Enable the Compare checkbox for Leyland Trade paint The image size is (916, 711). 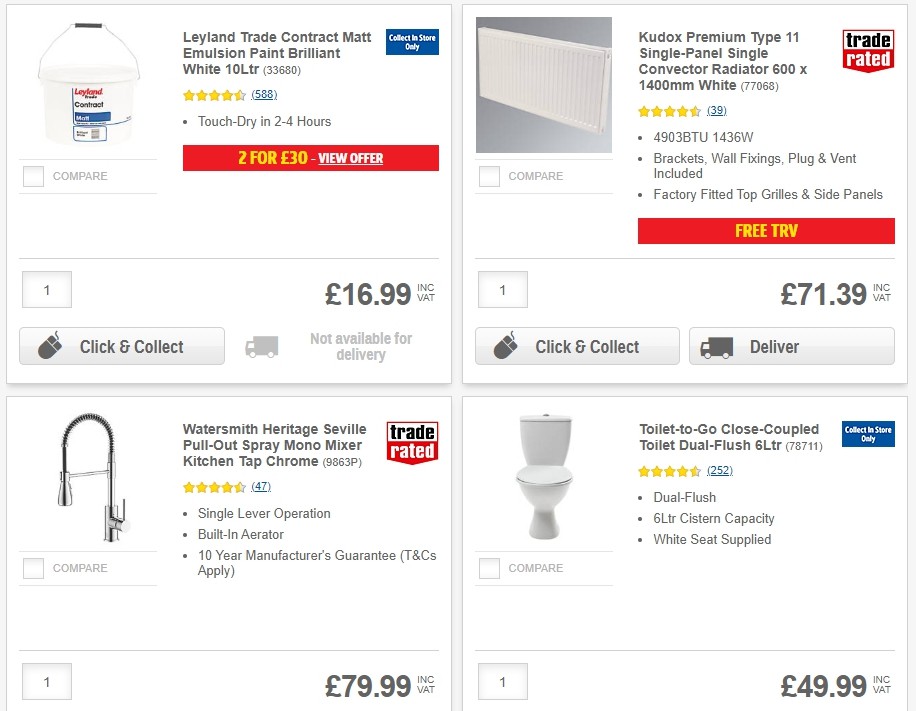[x=33, y=176]
